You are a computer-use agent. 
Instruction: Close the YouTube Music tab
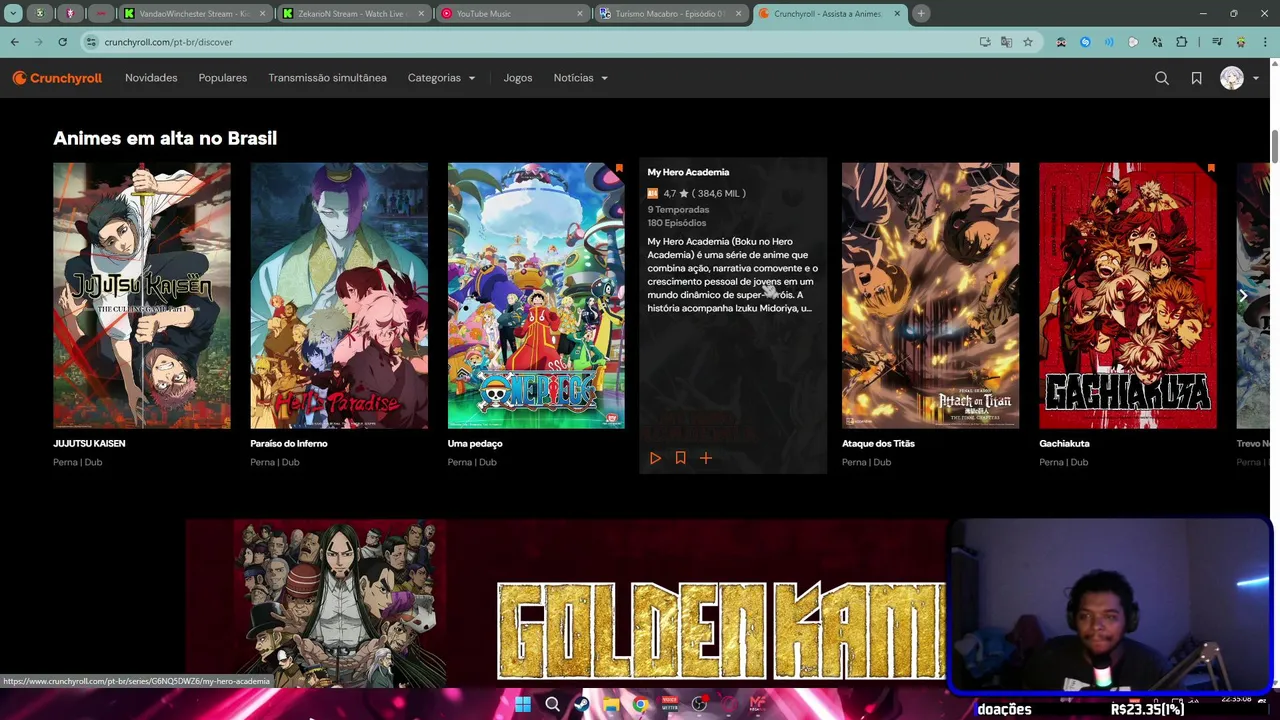[x=580, y=14]
